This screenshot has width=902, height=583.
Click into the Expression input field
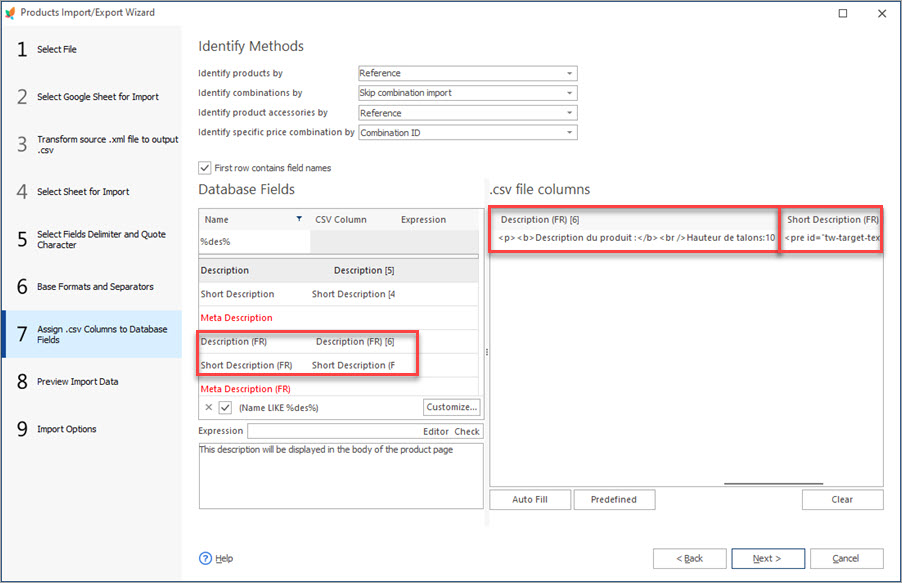(334, 431)
